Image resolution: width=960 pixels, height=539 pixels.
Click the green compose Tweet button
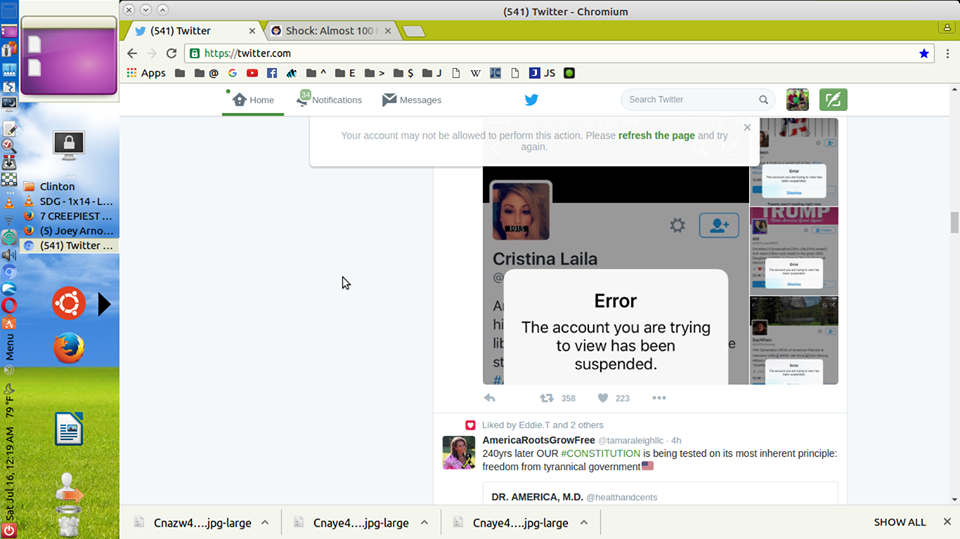click(x=833, y=99)
